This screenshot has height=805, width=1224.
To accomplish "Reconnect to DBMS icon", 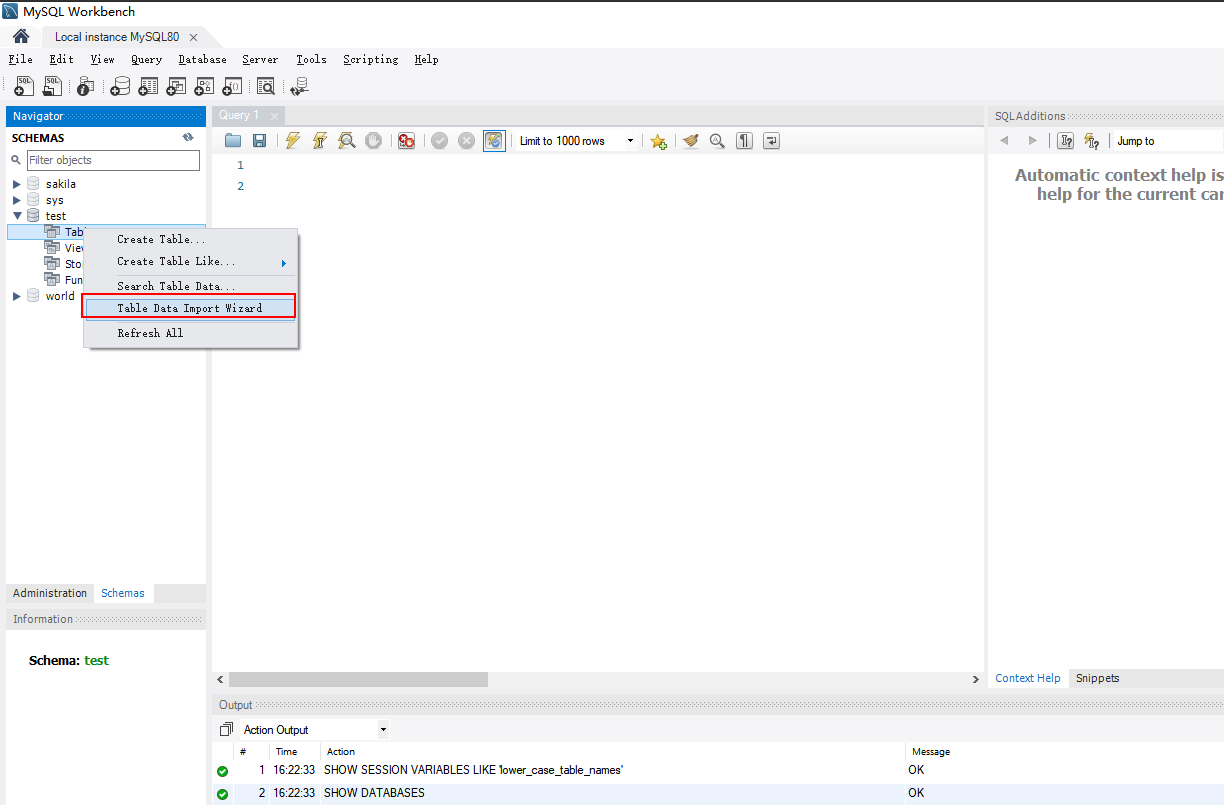I will click(x=299, y=87).
